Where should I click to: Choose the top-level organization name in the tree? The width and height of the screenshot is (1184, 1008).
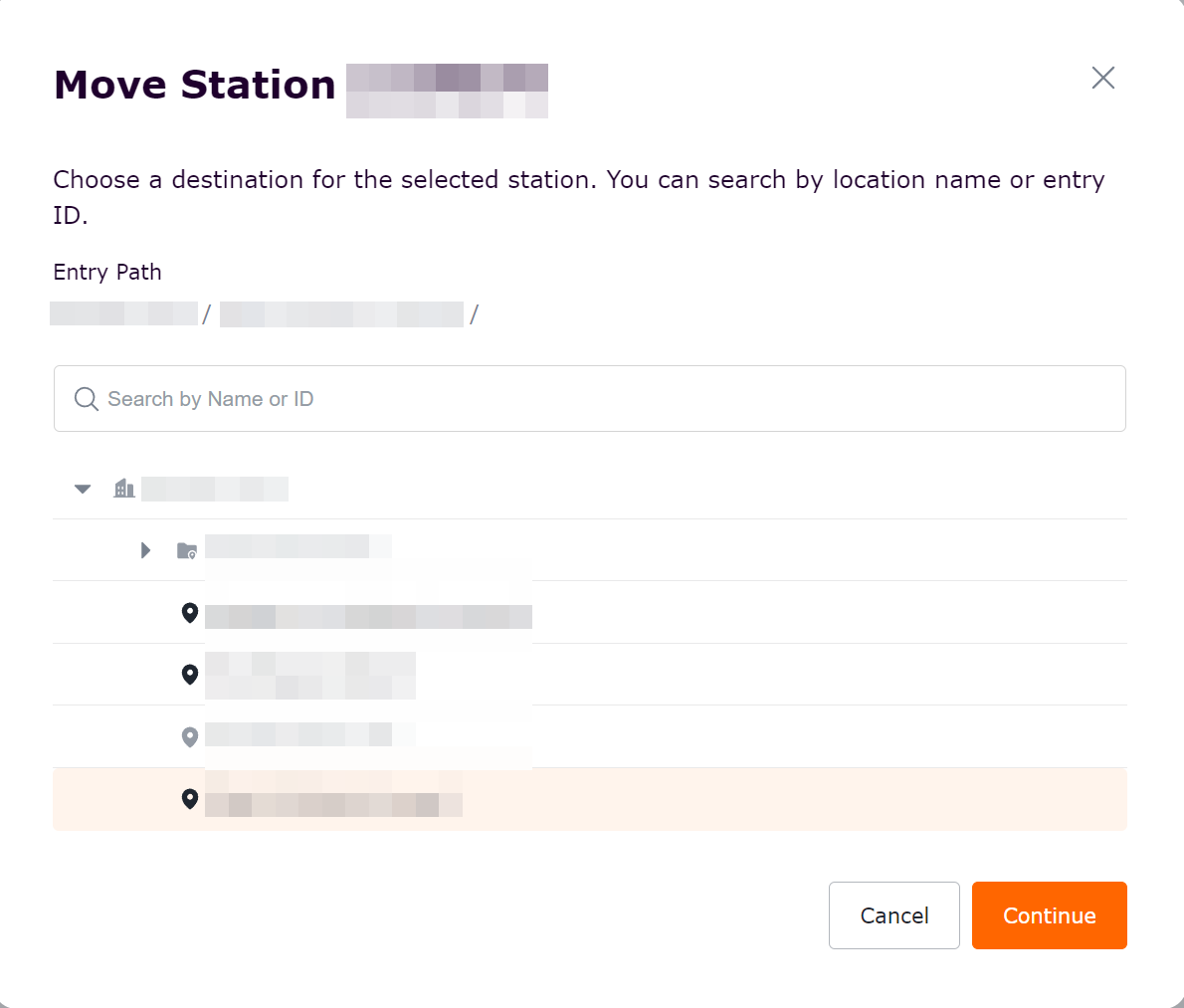(x=215, y=489)
